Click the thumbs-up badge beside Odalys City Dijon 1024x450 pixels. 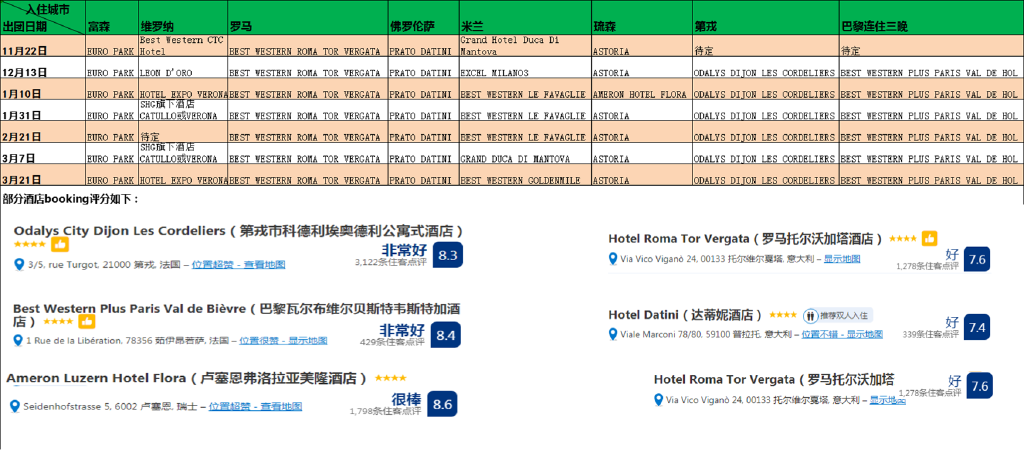[60, 244]
